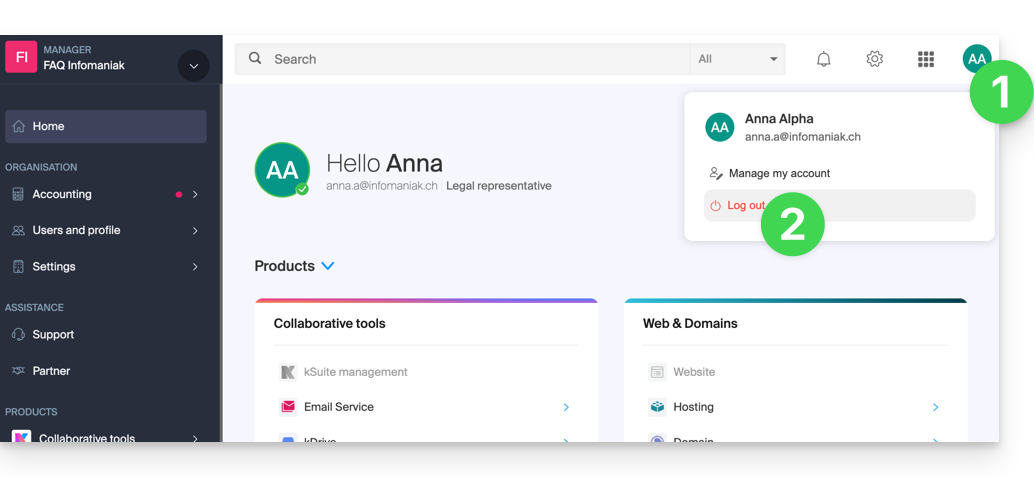Expand the sidebar Settings submenu arrow

pyautogui.click(x=195, y=267)
